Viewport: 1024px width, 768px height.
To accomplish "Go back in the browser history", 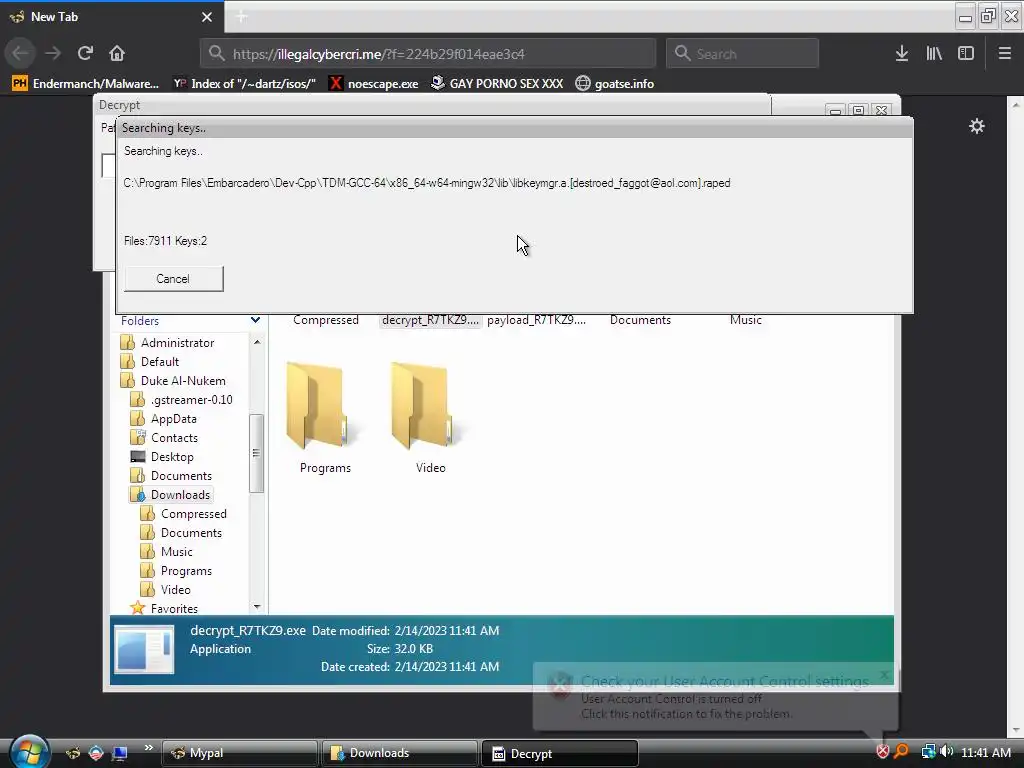I will coord(20,53).
